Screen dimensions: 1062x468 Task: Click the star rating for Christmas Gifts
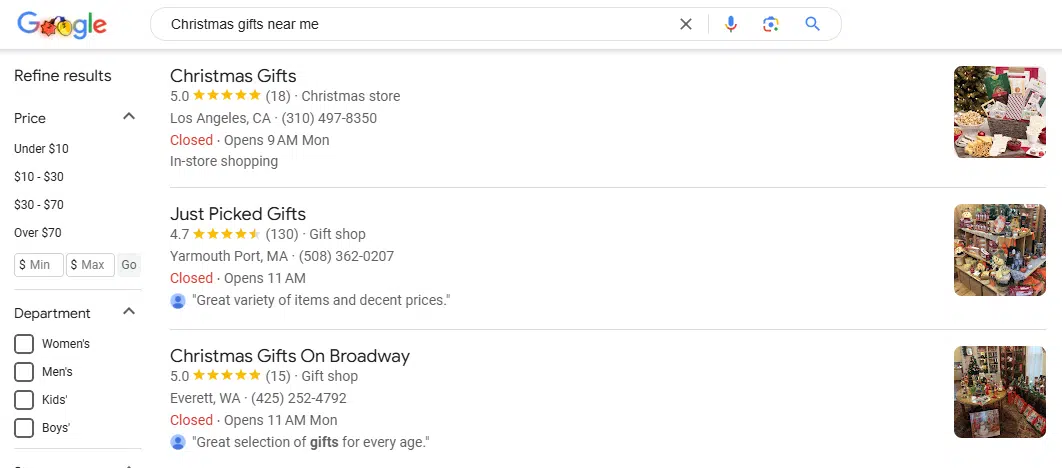pyautogui.click(x=226, y=96)
